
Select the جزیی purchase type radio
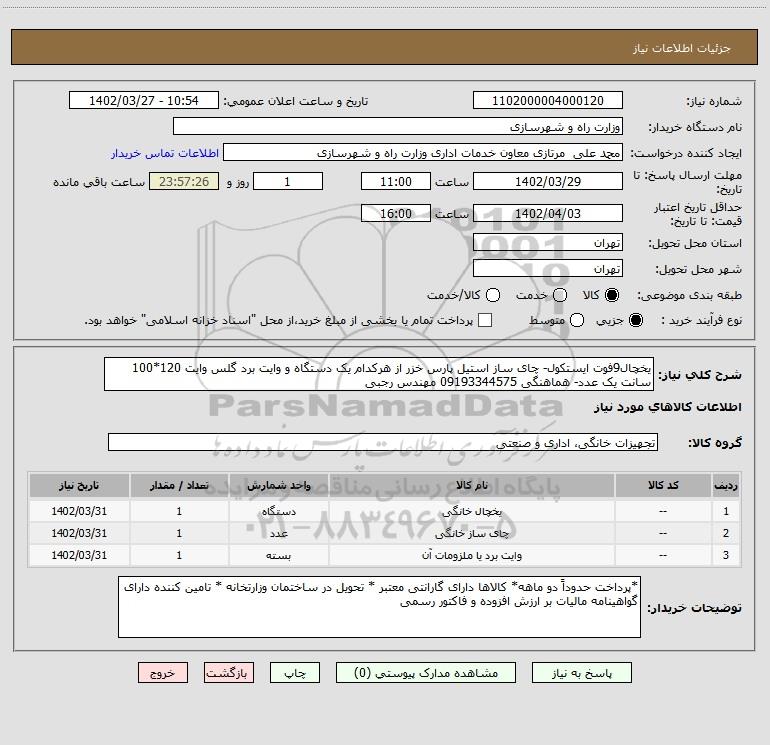tap(635, 320)
